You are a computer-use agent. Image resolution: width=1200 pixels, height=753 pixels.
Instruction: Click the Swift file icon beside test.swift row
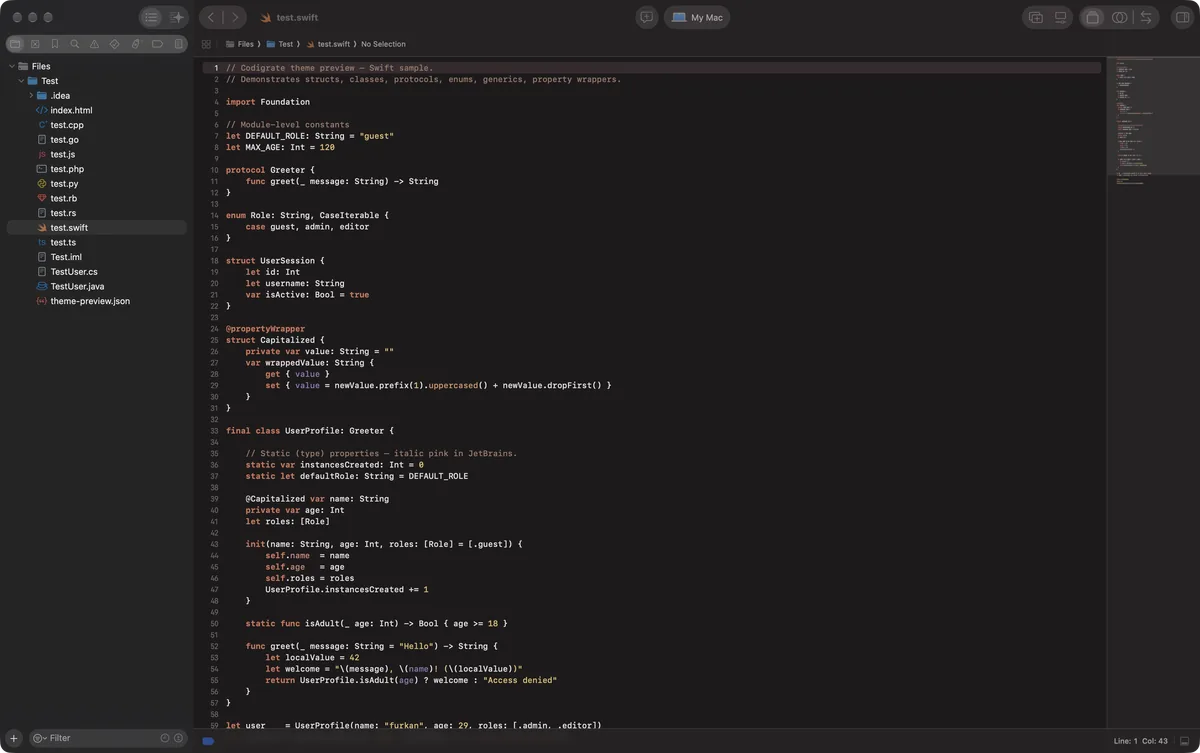point(42,228)
